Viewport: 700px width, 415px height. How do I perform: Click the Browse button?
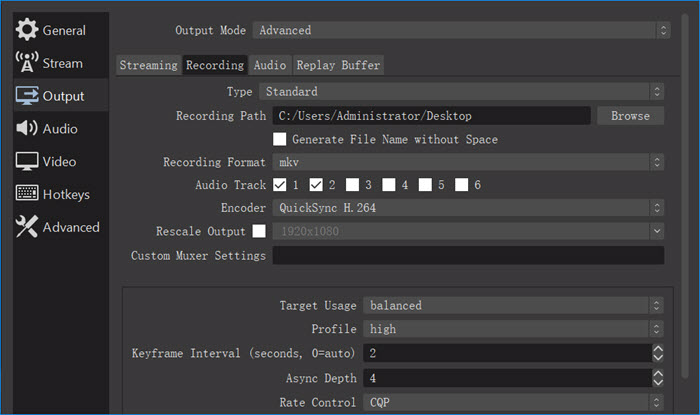pyautogui.click(x=630, y=116)
